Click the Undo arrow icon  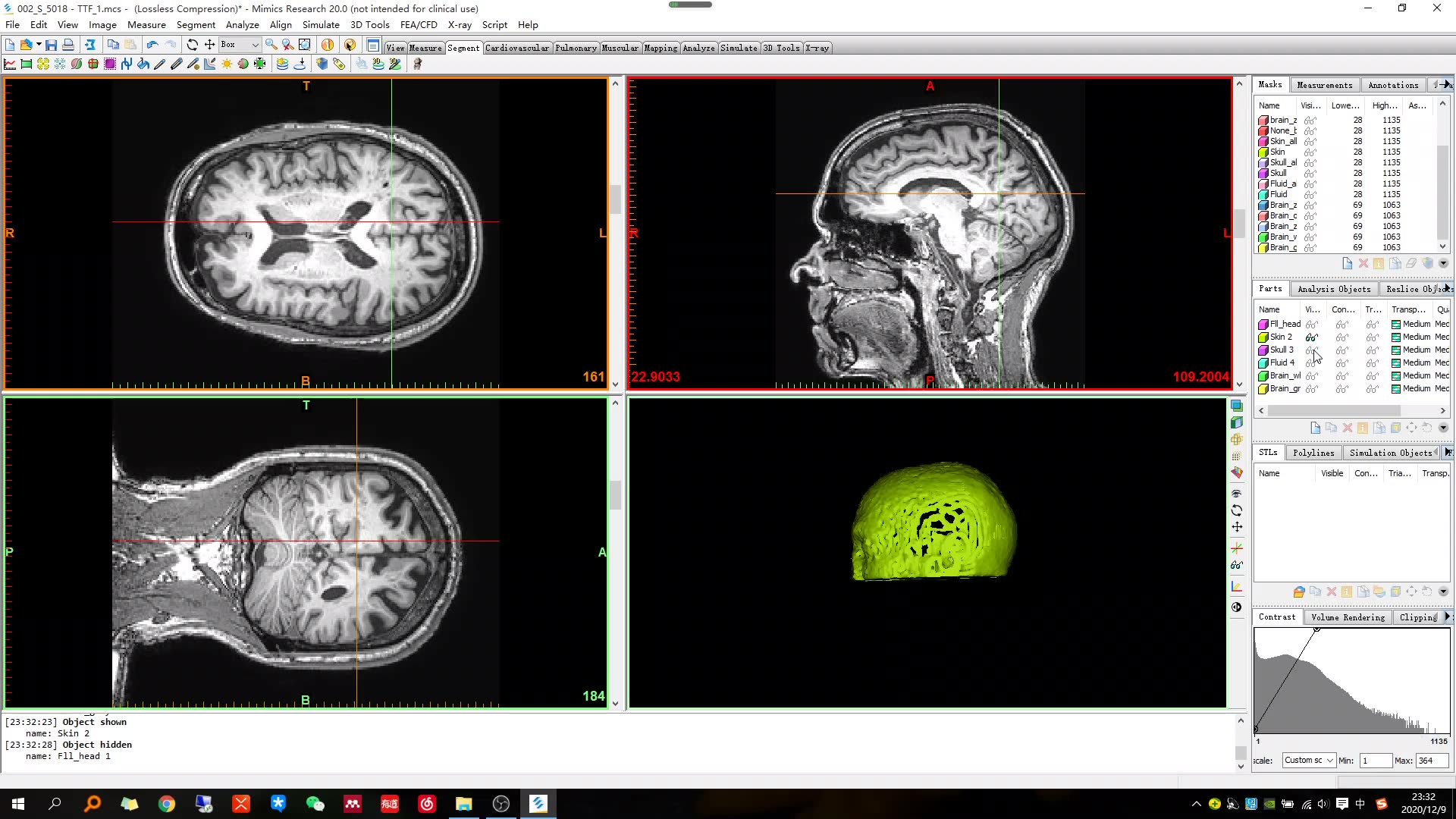click(152, 45)
